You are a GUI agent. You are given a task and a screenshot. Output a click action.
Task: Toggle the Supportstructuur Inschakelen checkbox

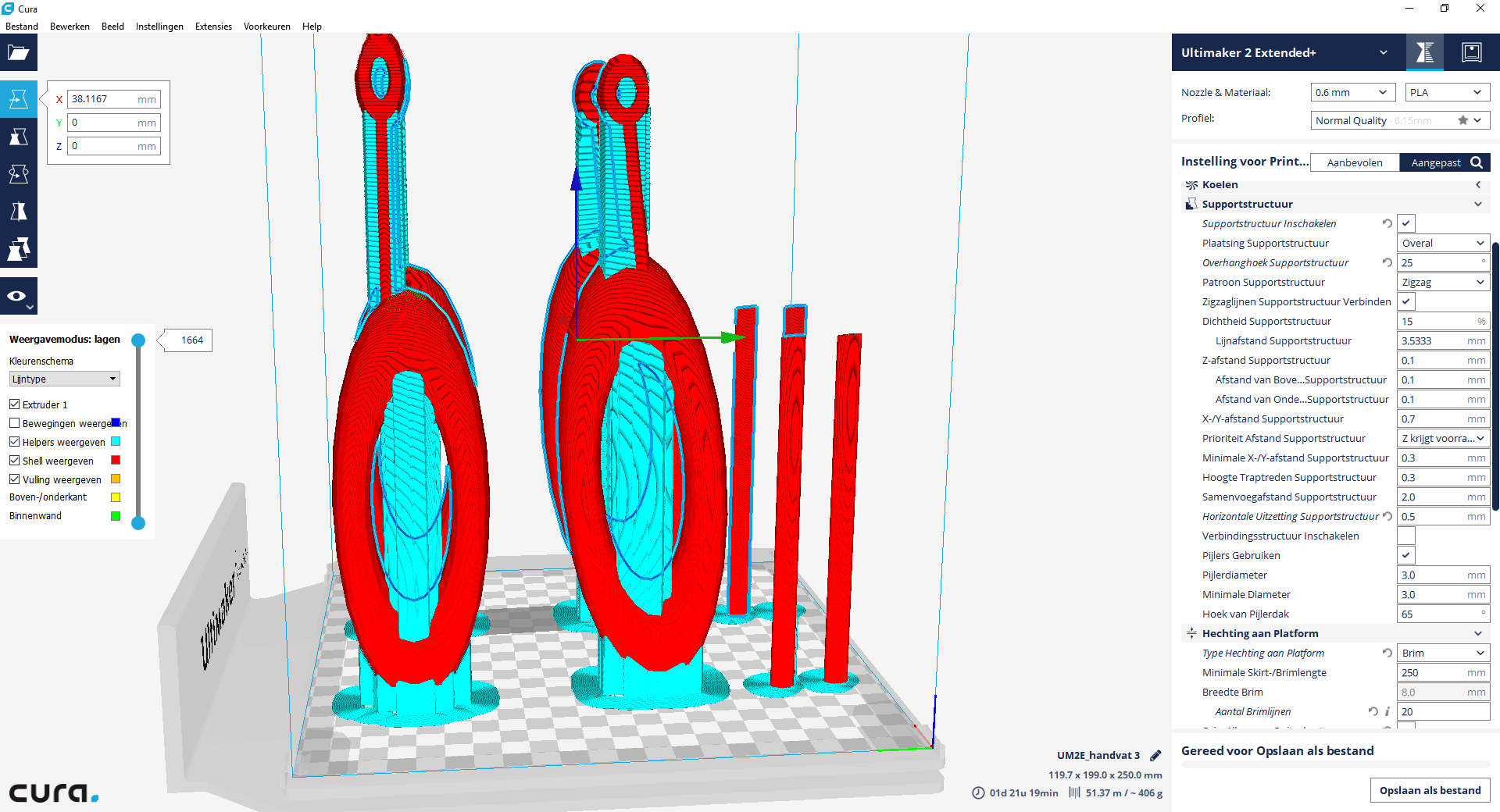click(x=1406, y=223)
